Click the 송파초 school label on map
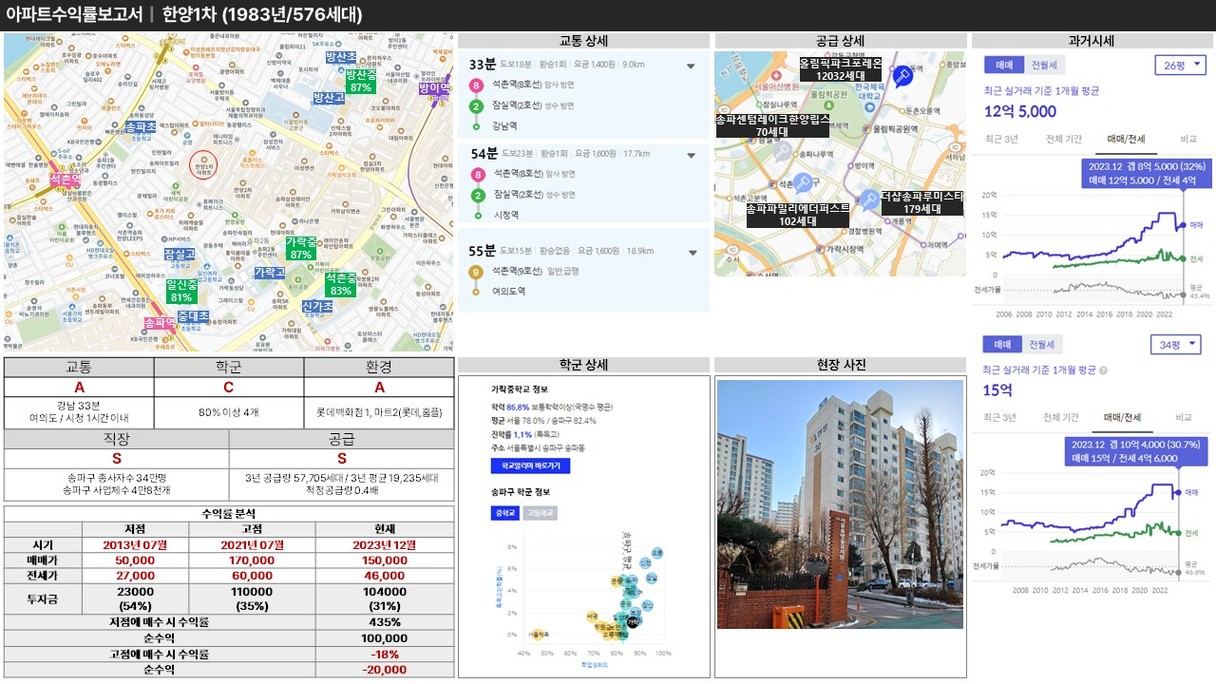This screenshot has height=684, width=1216. point(140,128)
